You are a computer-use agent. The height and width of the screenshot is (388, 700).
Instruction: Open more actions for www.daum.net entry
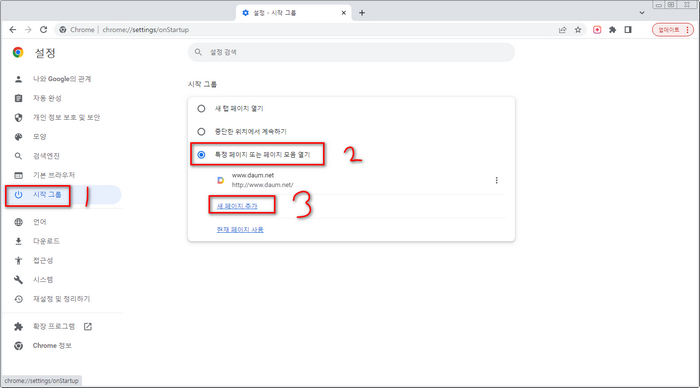[496, 180]
